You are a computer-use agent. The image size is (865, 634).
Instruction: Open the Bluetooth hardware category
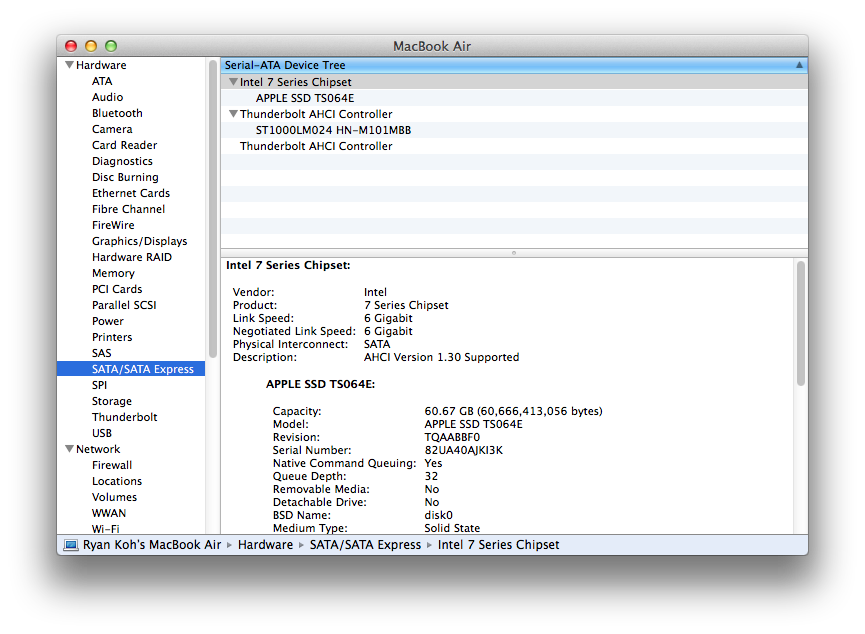point(117,113)
